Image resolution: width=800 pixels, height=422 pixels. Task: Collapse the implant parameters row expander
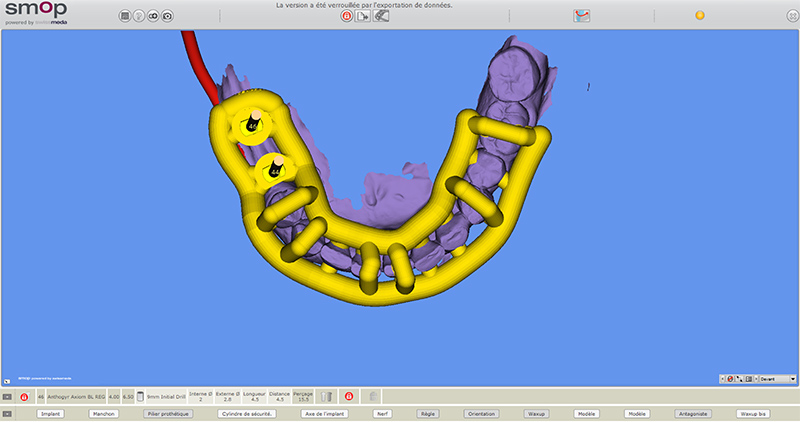coord(7,397)
